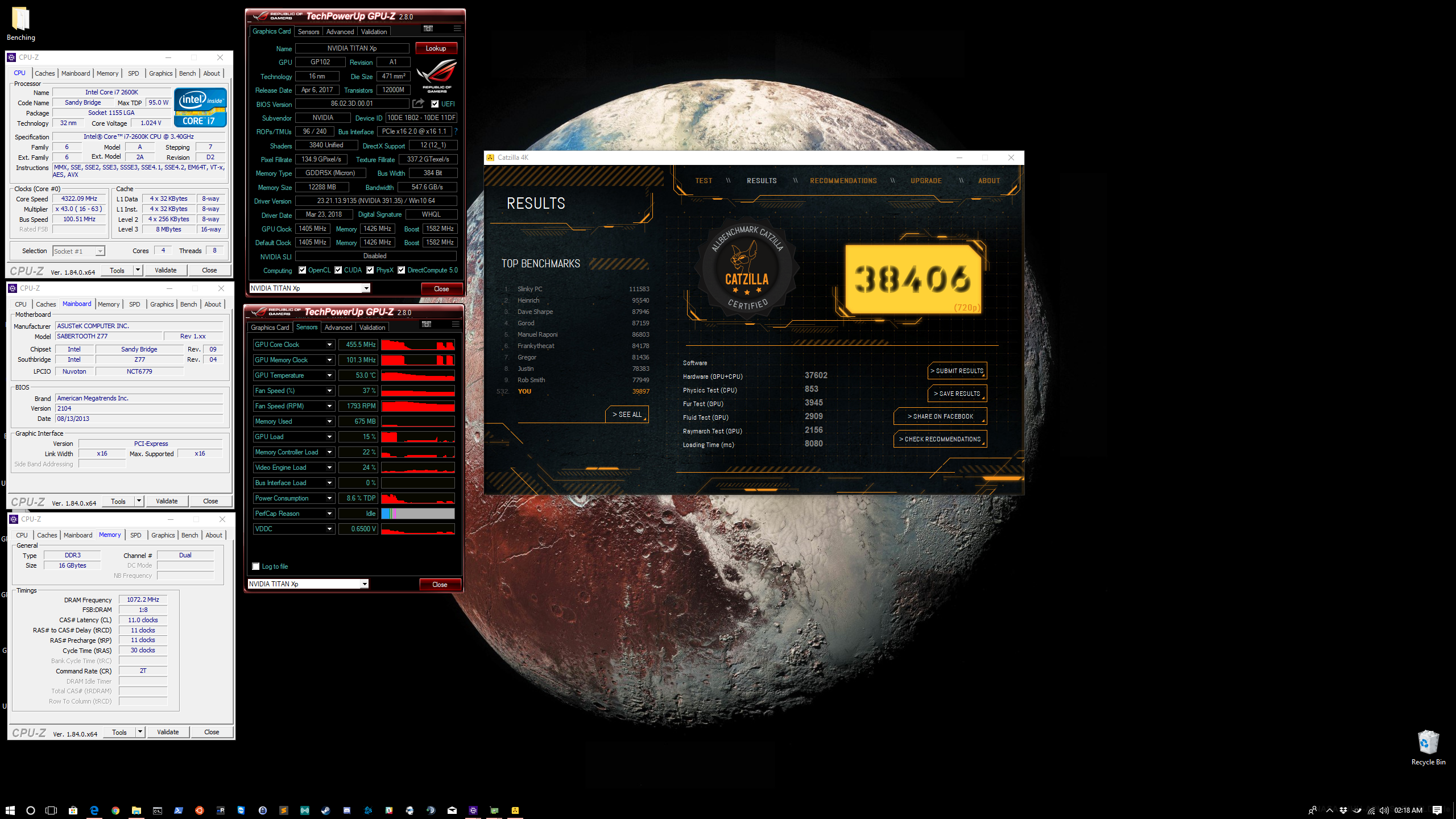The height and width of the screenshot is (819, 1456).
Task: Launch Microsoft Store from taskbar
Action: [73, 810]
